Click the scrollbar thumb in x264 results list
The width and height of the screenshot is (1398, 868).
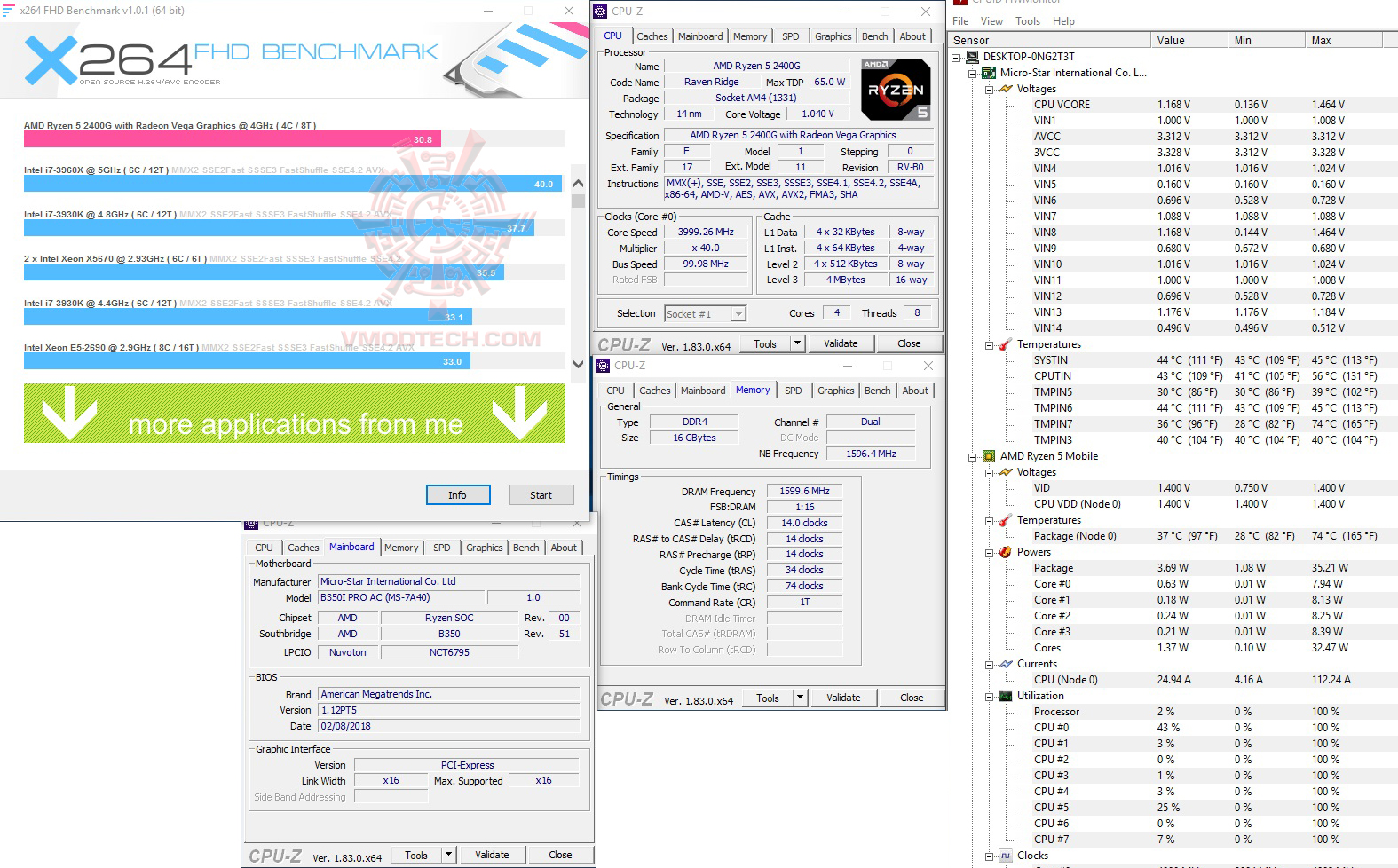point(579,201)
